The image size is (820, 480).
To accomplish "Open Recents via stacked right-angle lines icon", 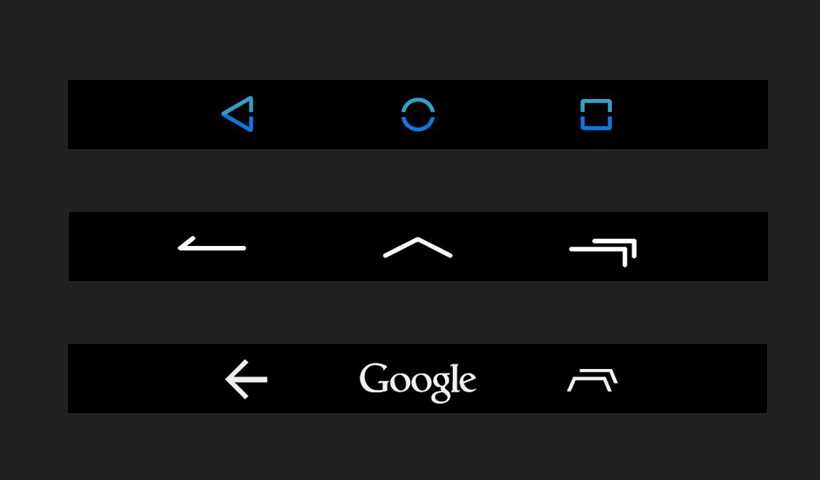I will click(x=603, y=253).
